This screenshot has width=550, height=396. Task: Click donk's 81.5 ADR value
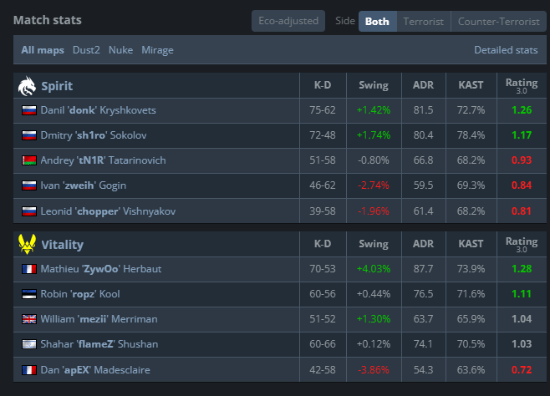[x=423, y=110]
